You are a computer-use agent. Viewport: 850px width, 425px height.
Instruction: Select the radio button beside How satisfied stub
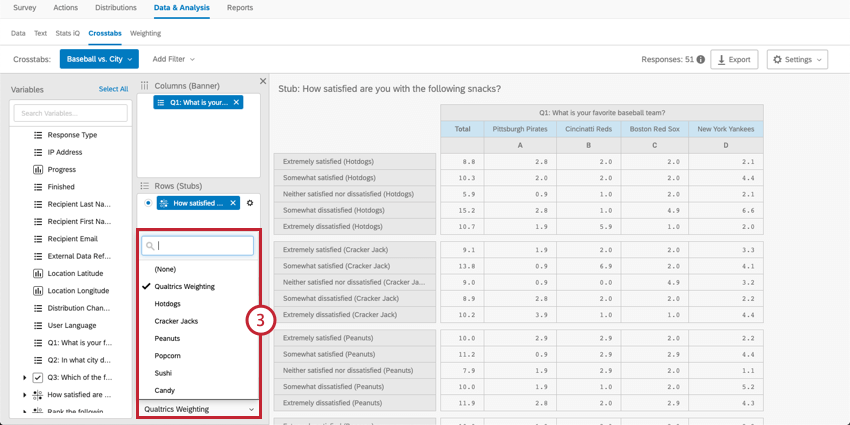[x=149, y=203]
